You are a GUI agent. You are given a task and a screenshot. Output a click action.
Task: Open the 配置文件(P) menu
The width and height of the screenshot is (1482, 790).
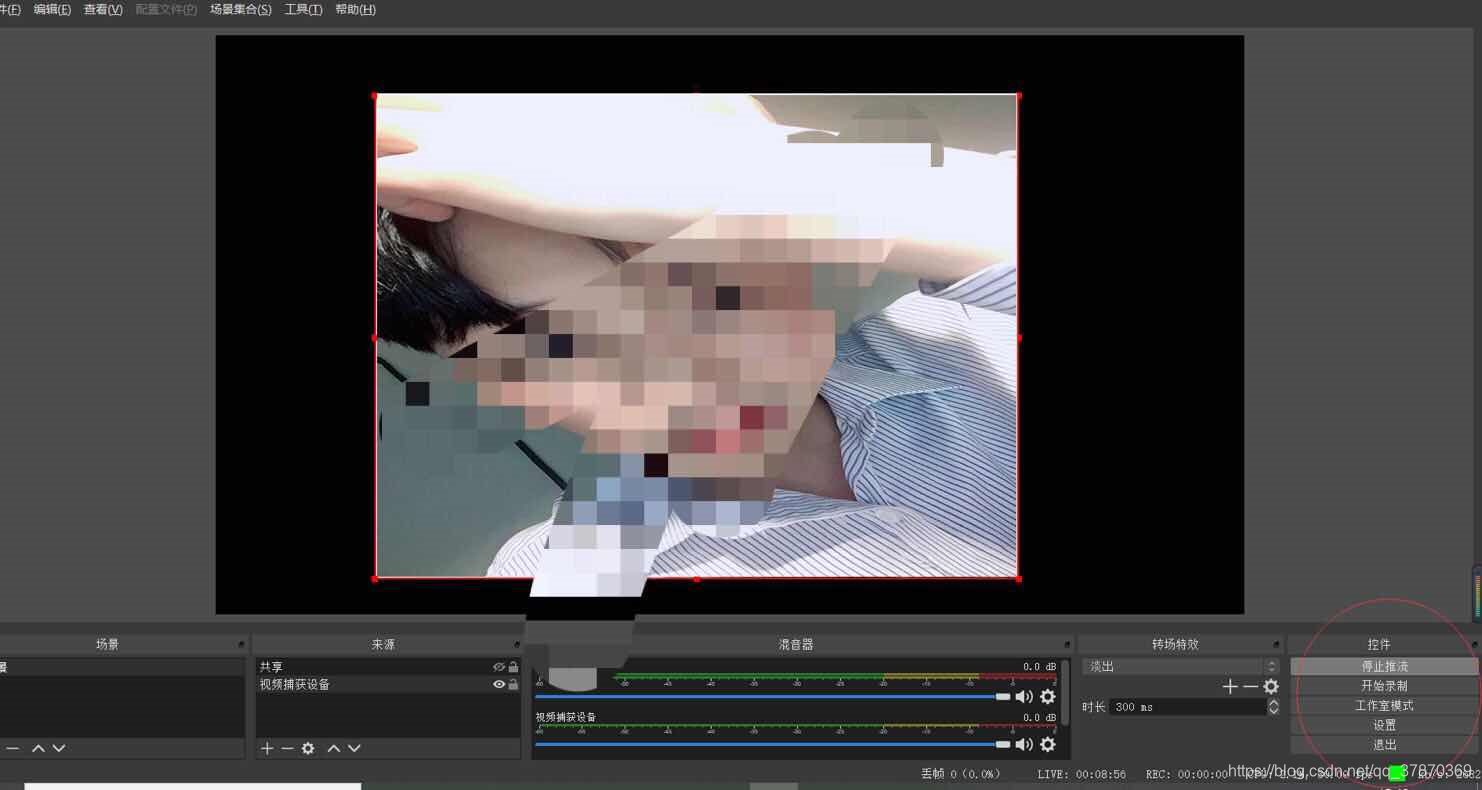click(x=166, y=9)
